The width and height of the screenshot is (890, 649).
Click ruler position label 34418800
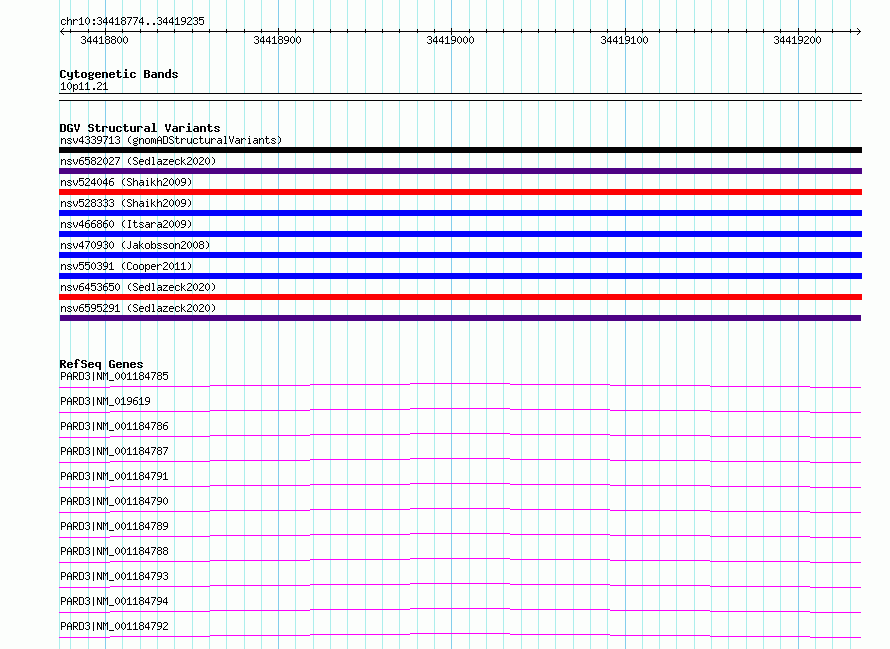click(104, 40)
